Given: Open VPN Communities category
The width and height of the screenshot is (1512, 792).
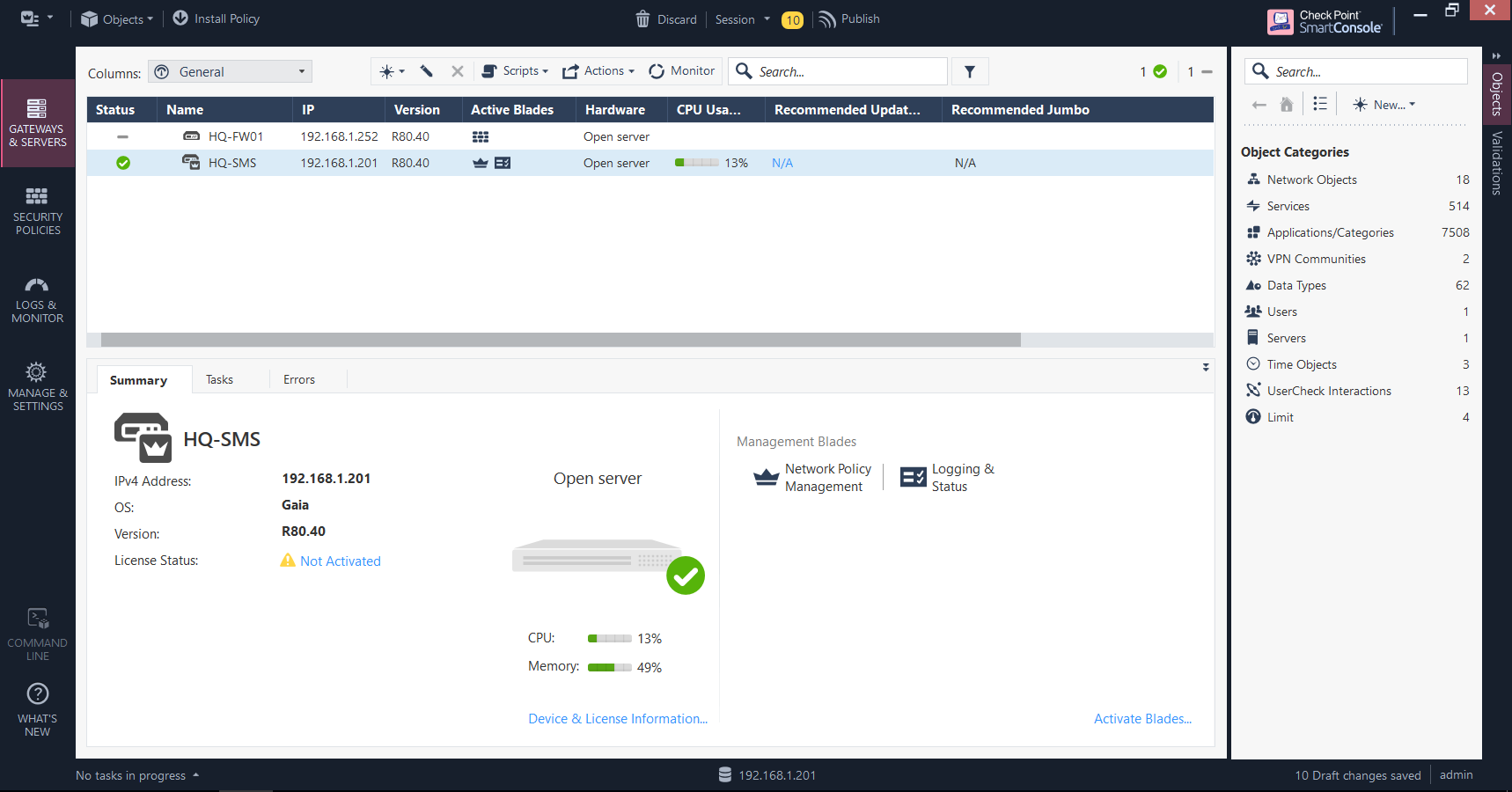Looking at the screenshot, I should click(x=1357, y=259).
